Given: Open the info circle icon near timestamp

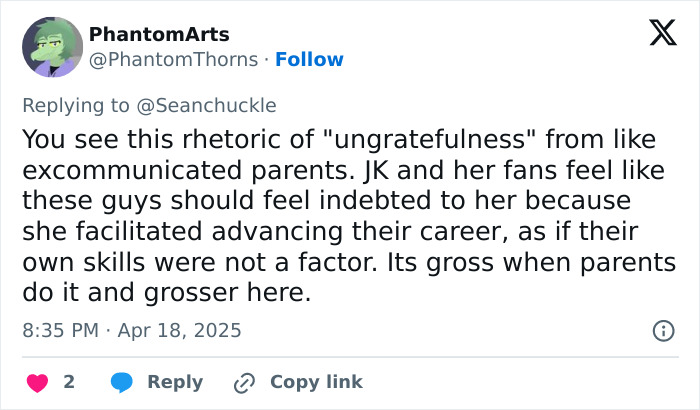Looking at the screenshot, I should (x=662, y=330).
